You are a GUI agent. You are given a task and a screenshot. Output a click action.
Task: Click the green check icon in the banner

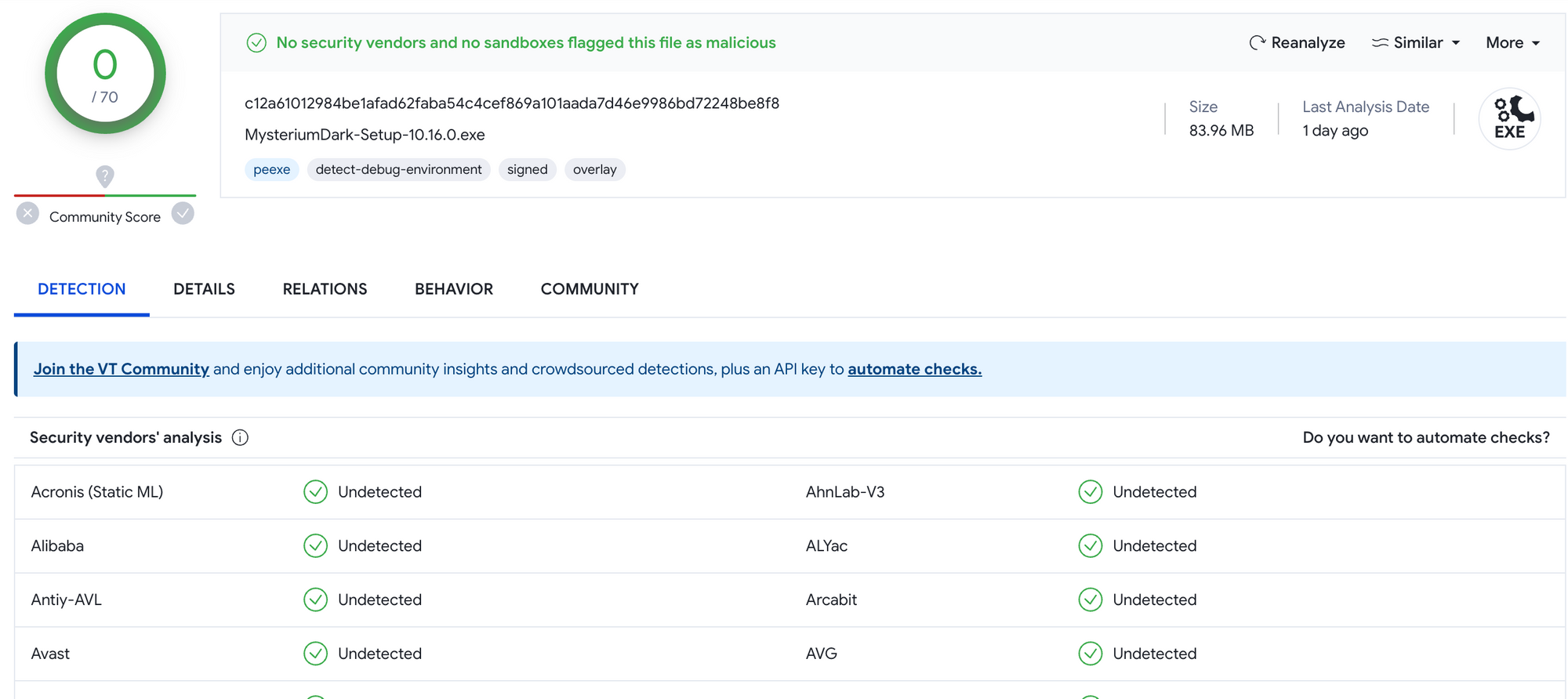pos(256,42)
